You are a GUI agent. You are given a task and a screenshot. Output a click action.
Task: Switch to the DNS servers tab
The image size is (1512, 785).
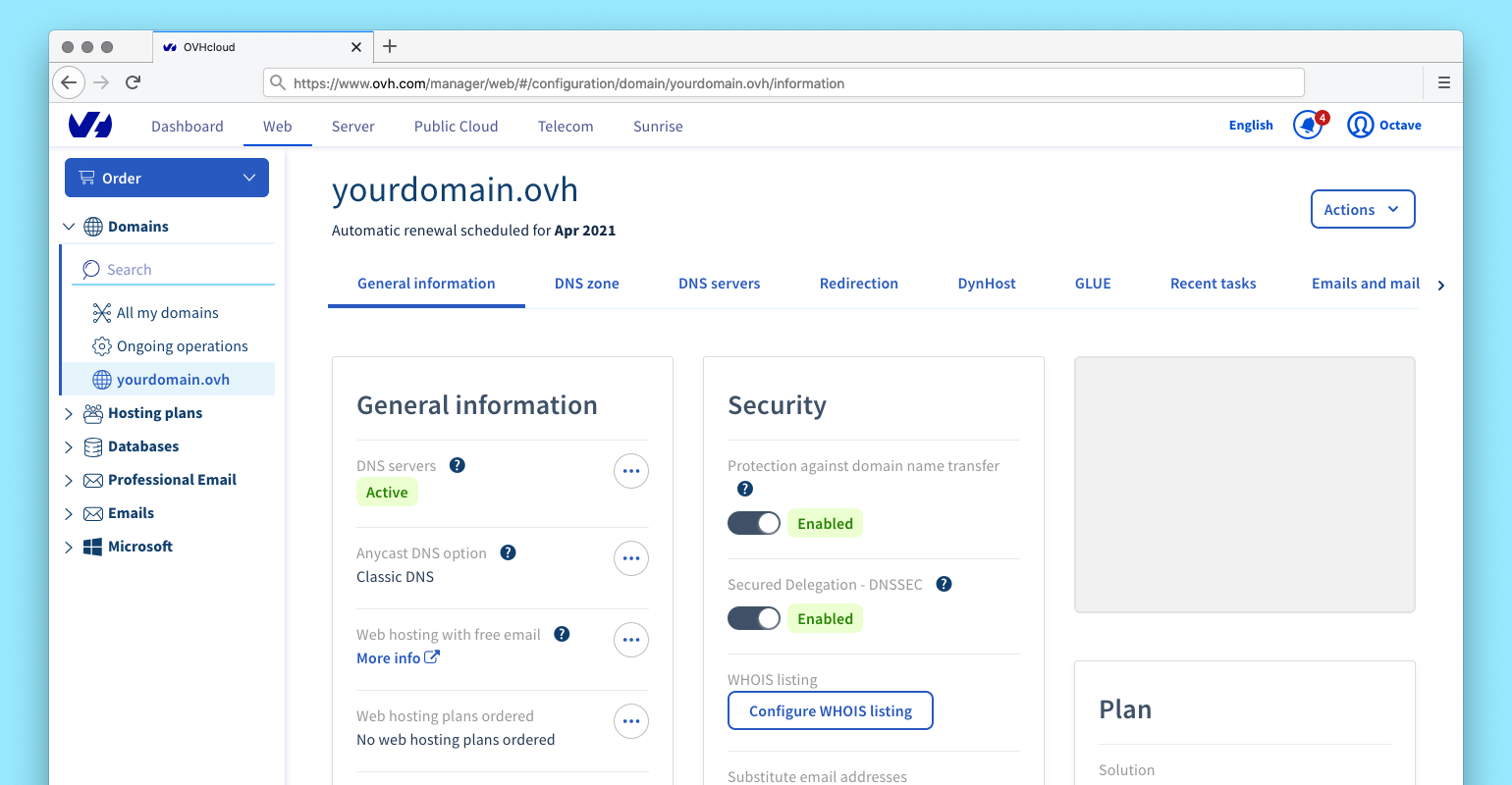[720, 284]
